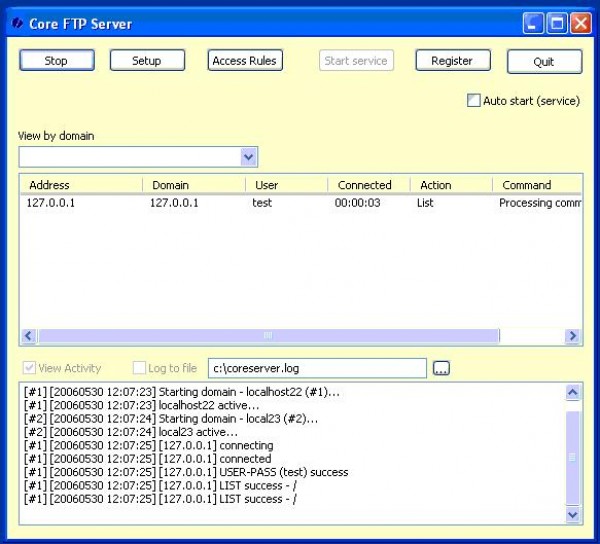The height and width of the screenshot is (544, 600).
Task: Minimize the Core FTP Server window
Action: (x=535, y=23)
